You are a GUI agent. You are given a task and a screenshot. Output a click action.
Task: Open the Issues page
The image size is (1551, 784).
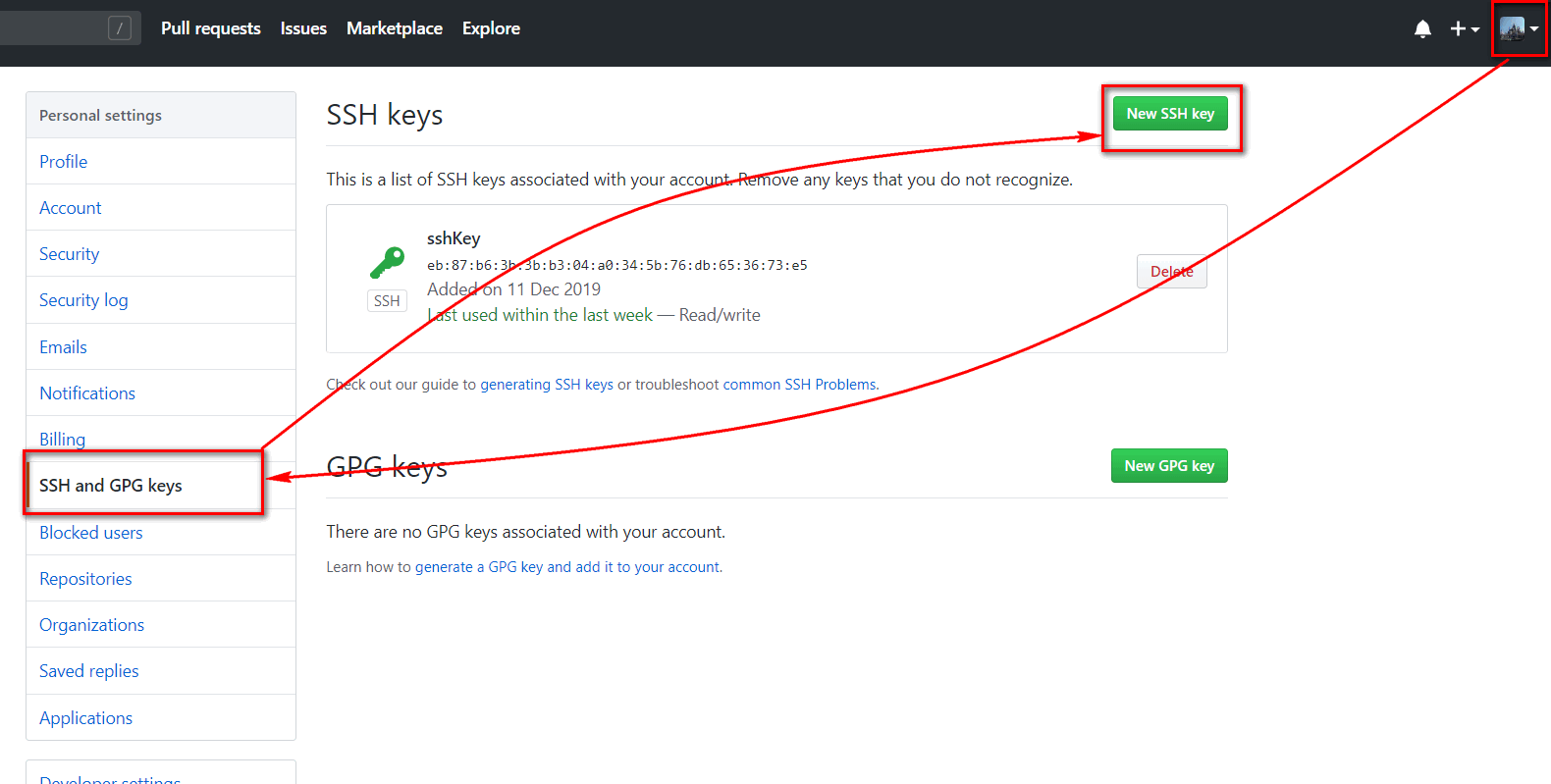pyautogui.click(x=303, y=28)
